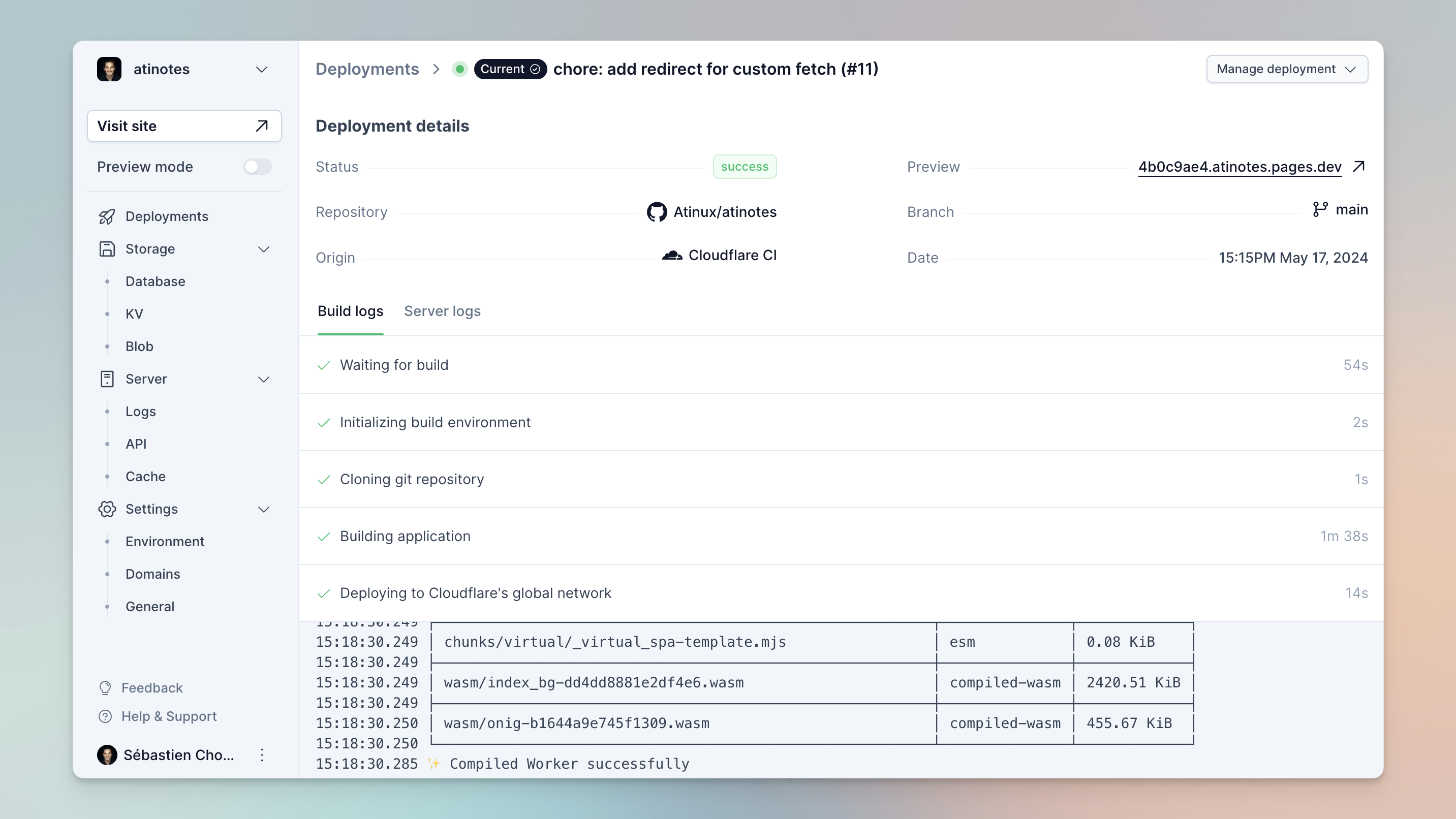Image resolution: width=1456 pixels, height=819 pixels.
Task: Click the Server panel icon in sidebar
Action: (x=107, y=379)
